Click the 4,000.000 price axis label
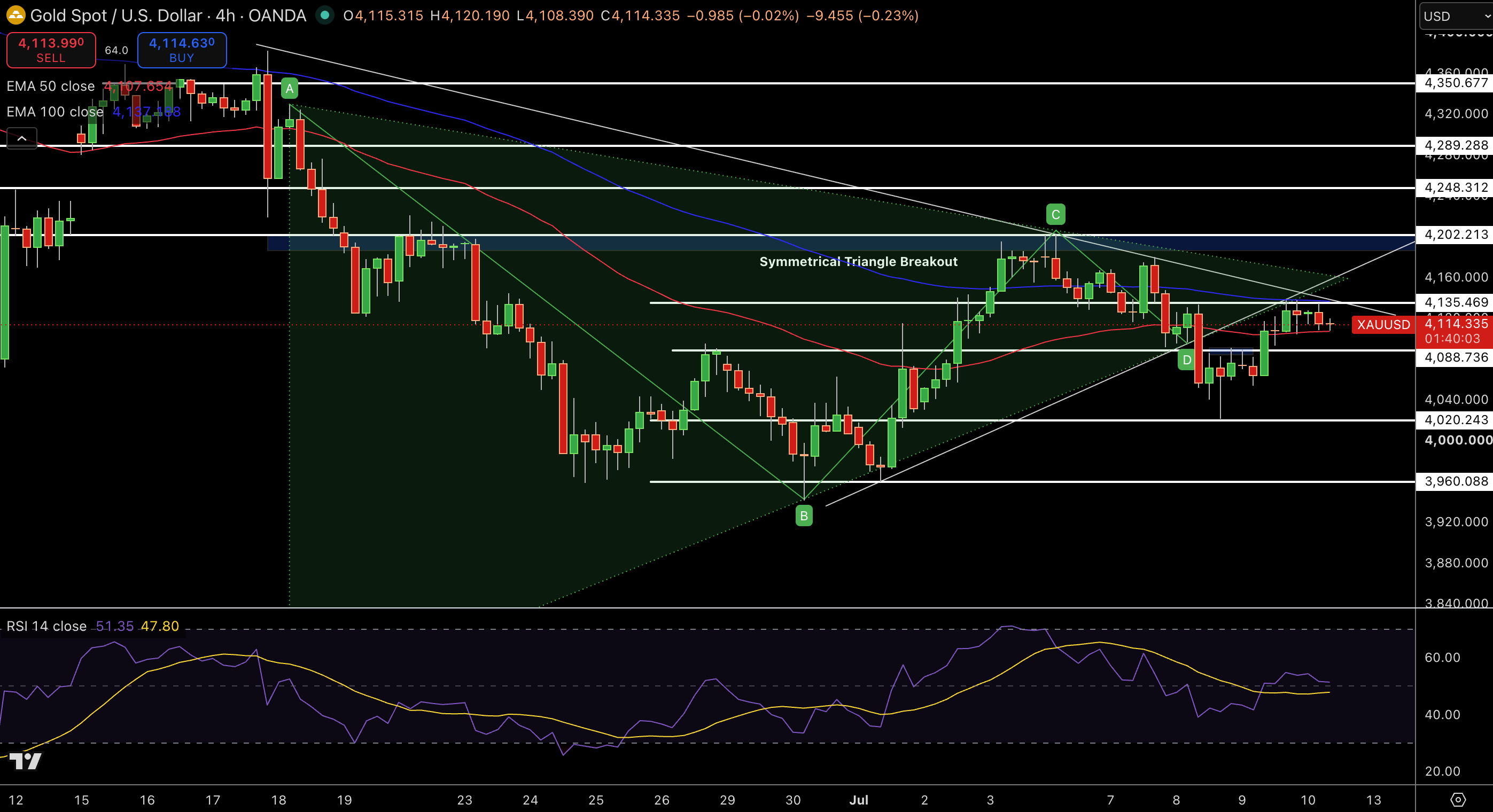The image size is (1493, 812). [x=1458, y=440]
